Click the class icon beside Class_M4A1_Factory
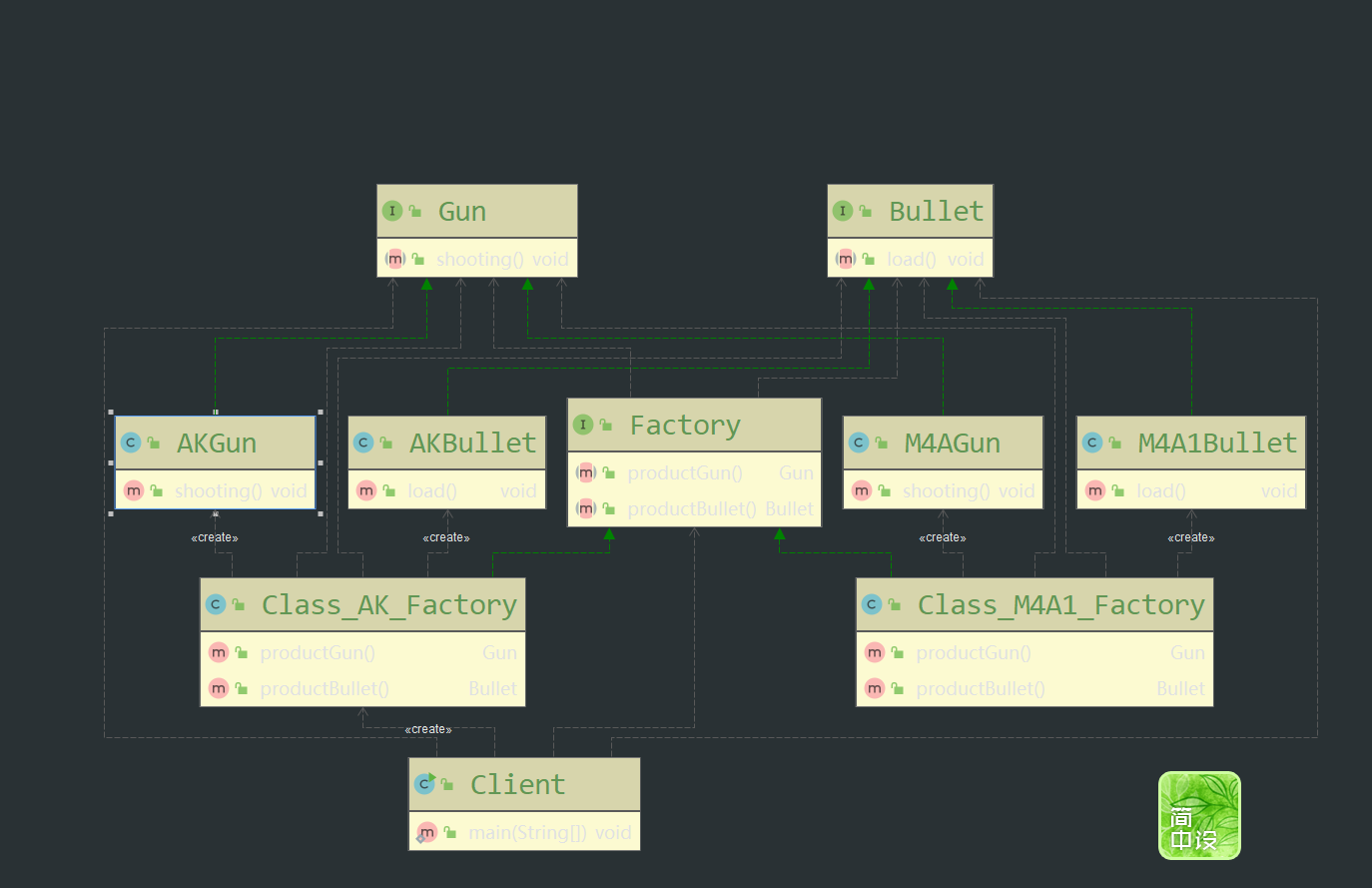Image resolution: width=1372 pixels, height=888 pixels. coord(872,604)
